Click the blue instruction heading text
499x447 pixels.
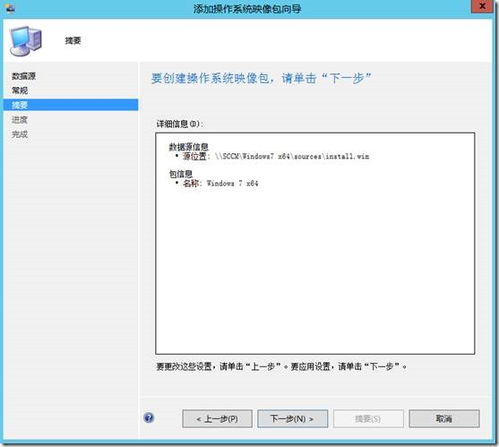click(x=261, y=78)
